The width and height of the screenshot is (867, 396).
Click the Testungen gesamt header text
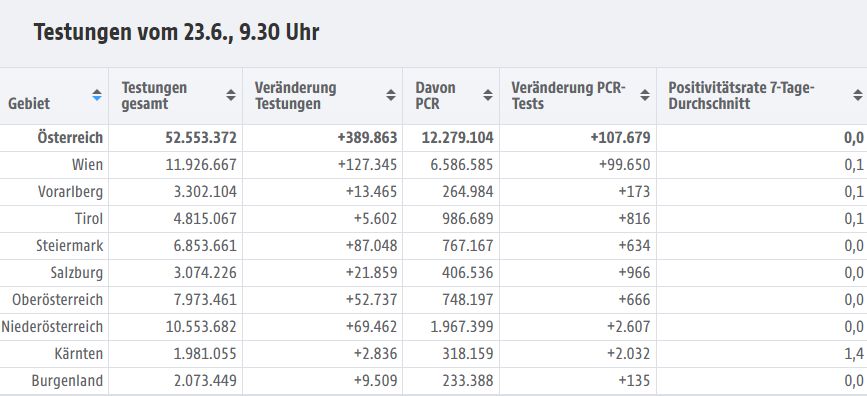click(154, 96)
